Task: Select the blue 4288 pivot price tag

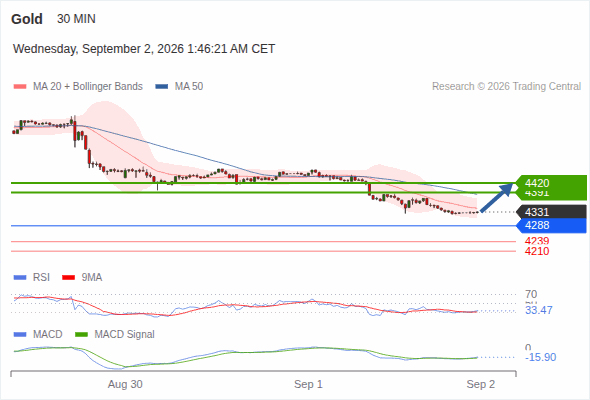Action: pos(551,225)
